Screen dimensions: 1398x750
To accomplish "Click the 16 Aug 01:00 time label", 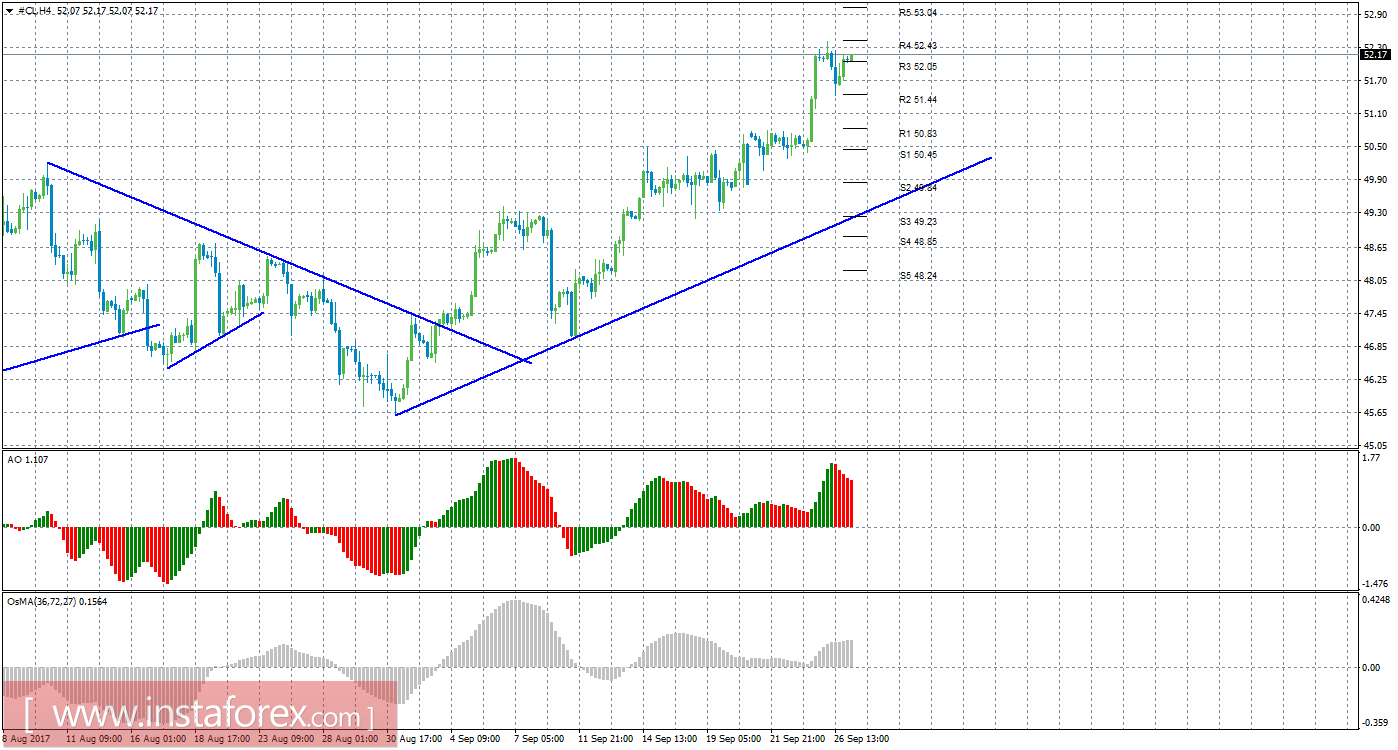I will [159, 739].
